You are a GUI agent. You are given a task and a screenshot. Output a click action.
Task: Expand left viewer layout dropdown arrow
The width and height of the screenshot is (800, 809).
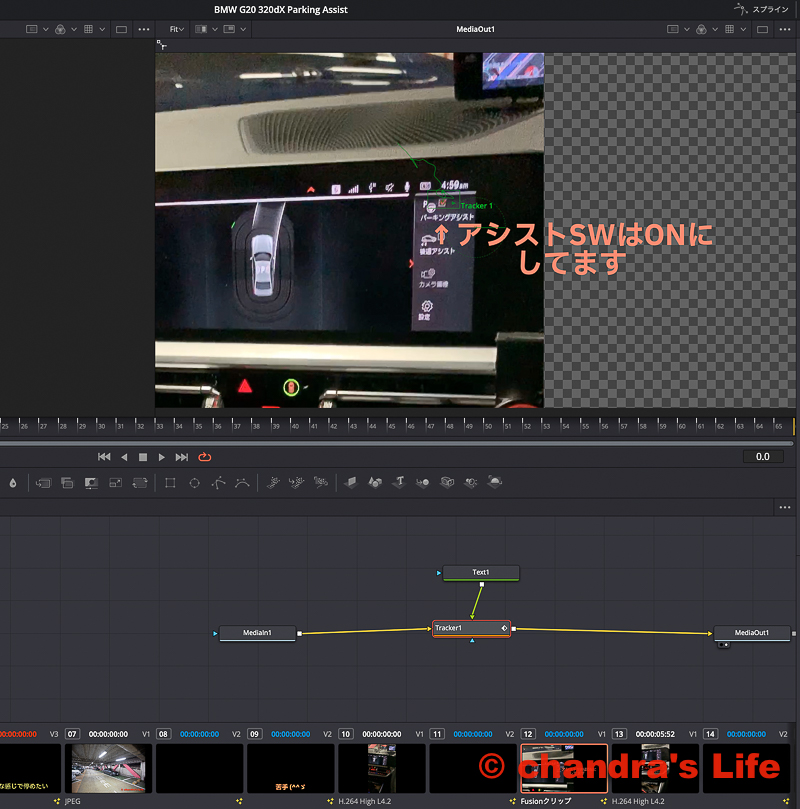[x=45, y=29]
